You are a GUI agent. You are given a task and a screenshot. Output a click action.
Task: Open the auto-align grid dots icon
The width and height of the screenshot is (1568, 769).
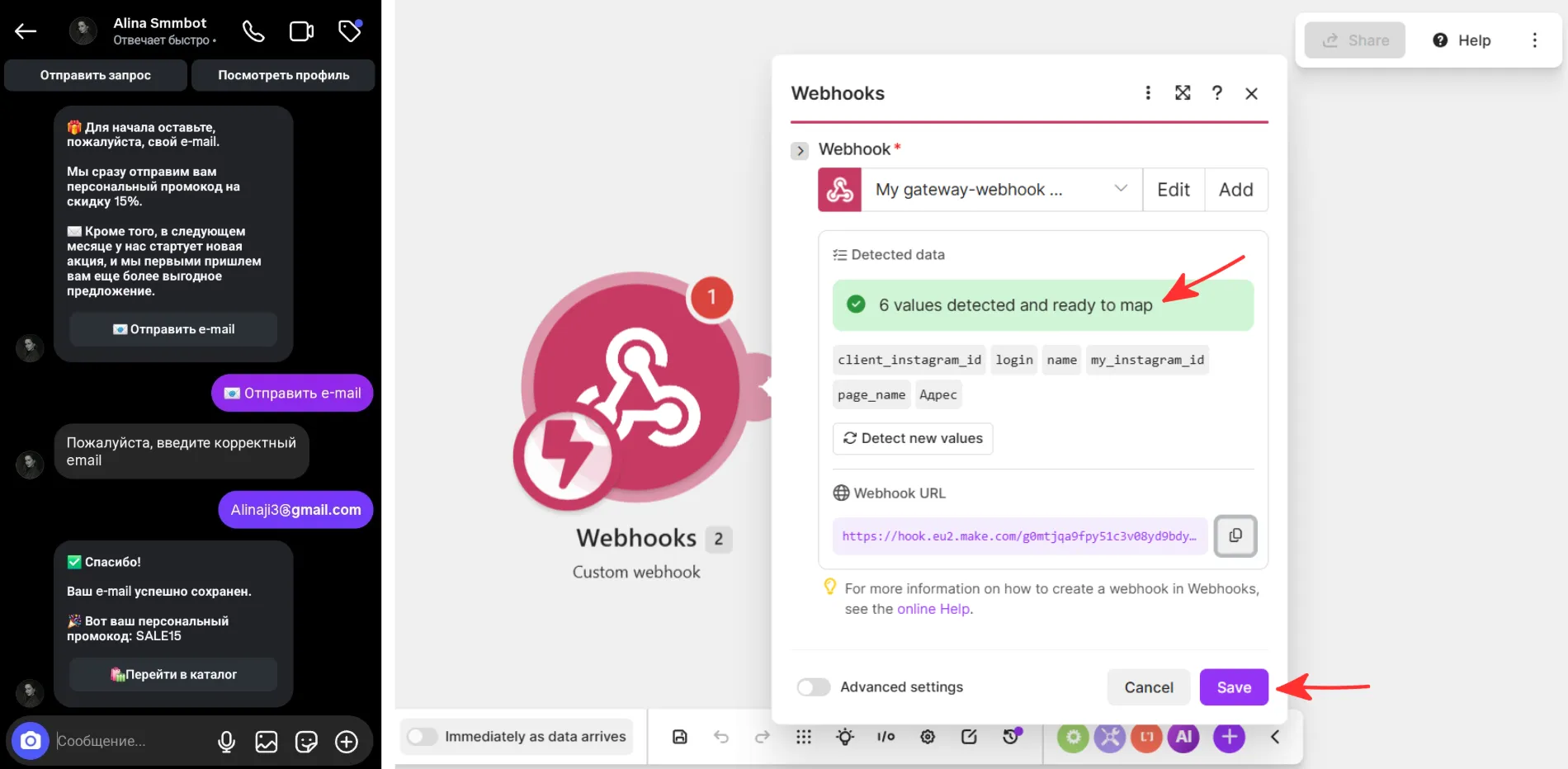point(804,737)
